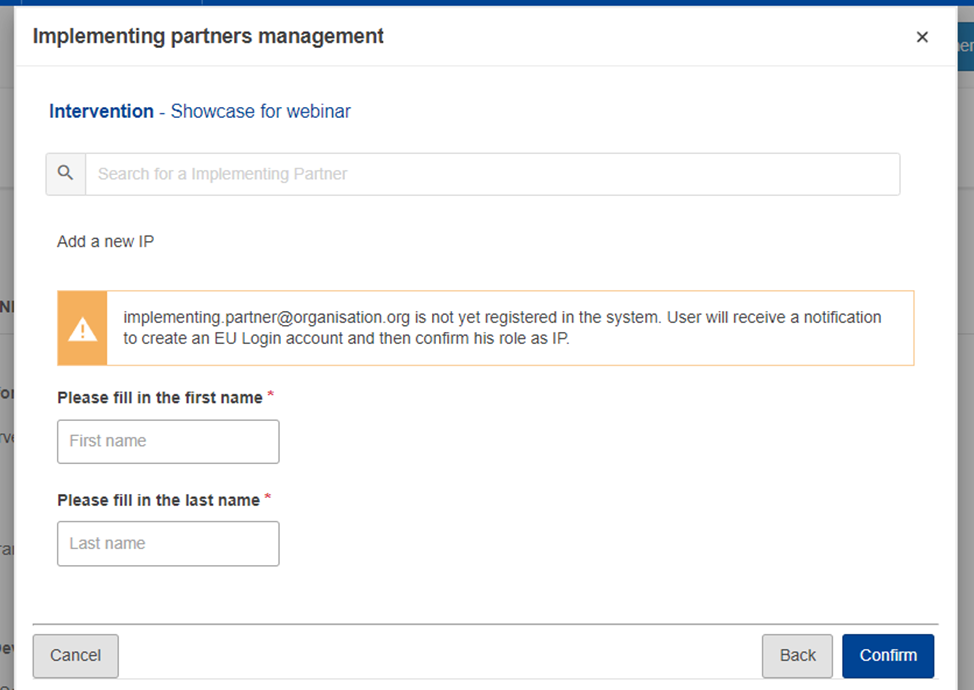Click into the First name input
This screenshot has height=690, width=974.
[168, 442]
